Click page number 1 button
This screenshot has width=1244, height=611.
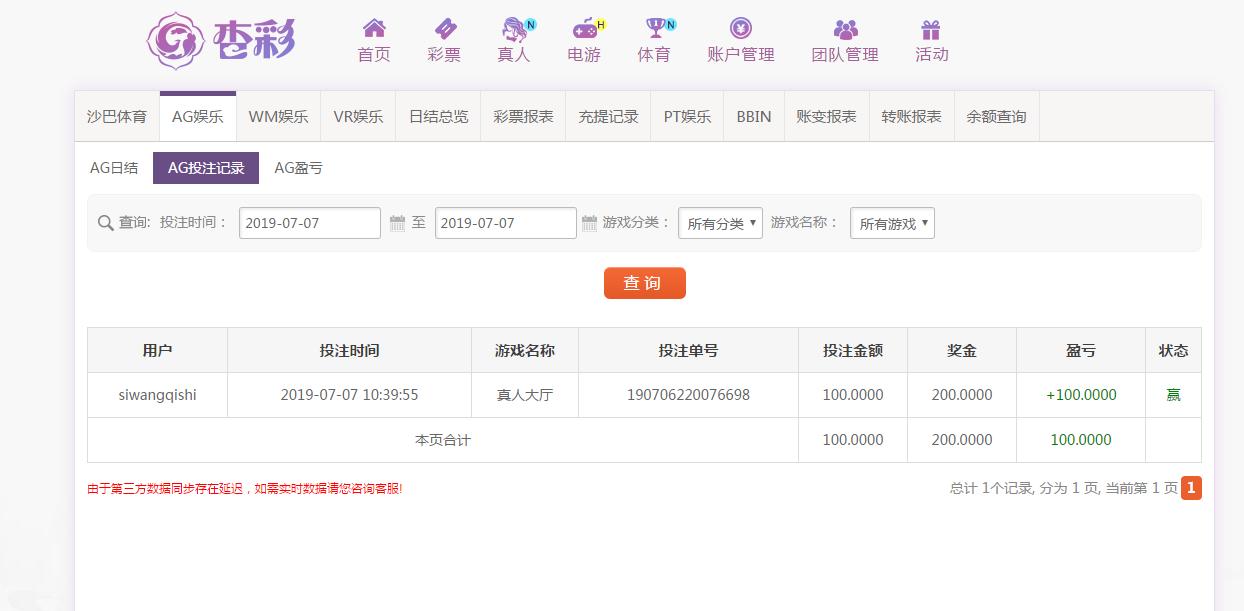(1191, 488)
